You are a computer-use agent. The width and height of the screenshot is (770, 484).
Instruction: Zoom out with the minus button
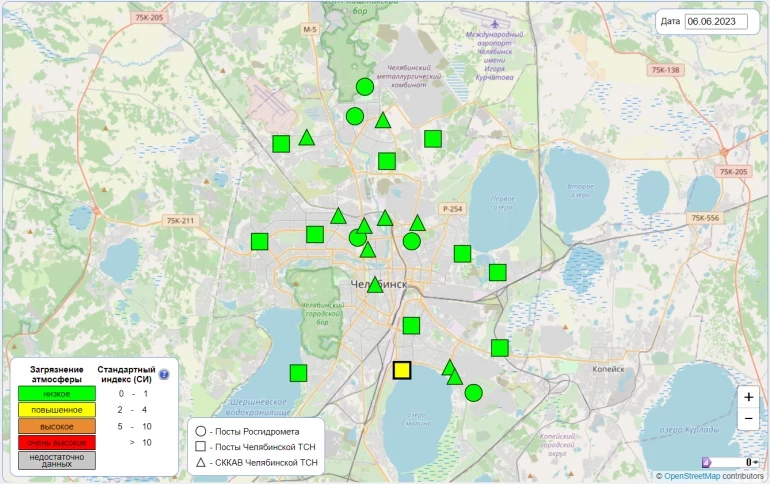tap(749, 420)
